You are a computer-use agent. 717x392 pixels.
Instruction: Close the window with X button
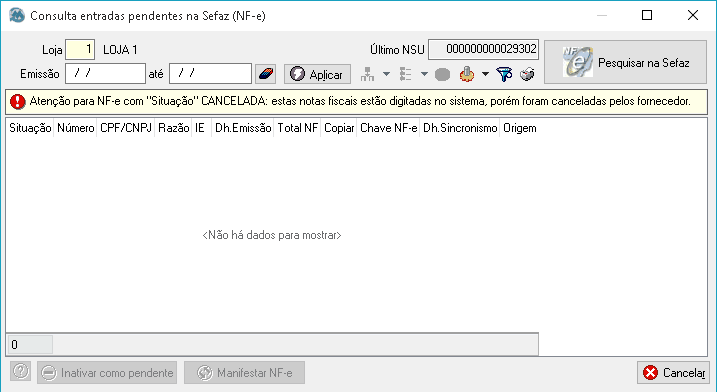[x=693, y=16]
